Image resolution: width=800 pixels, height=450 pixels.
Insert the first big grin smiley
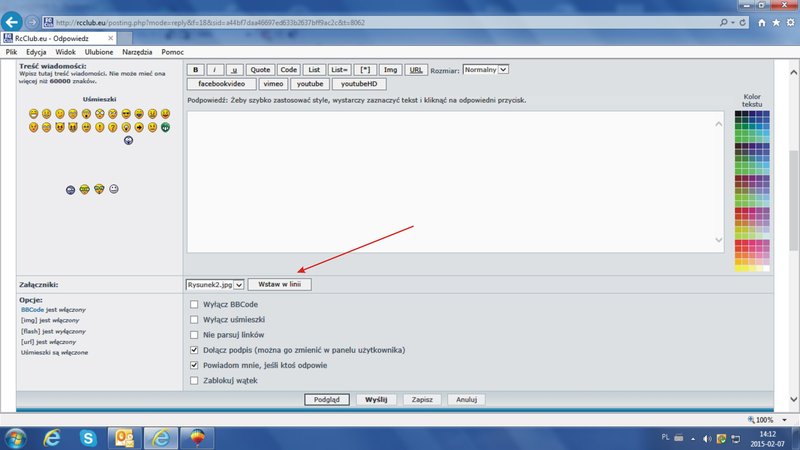(x=34, y=114)
